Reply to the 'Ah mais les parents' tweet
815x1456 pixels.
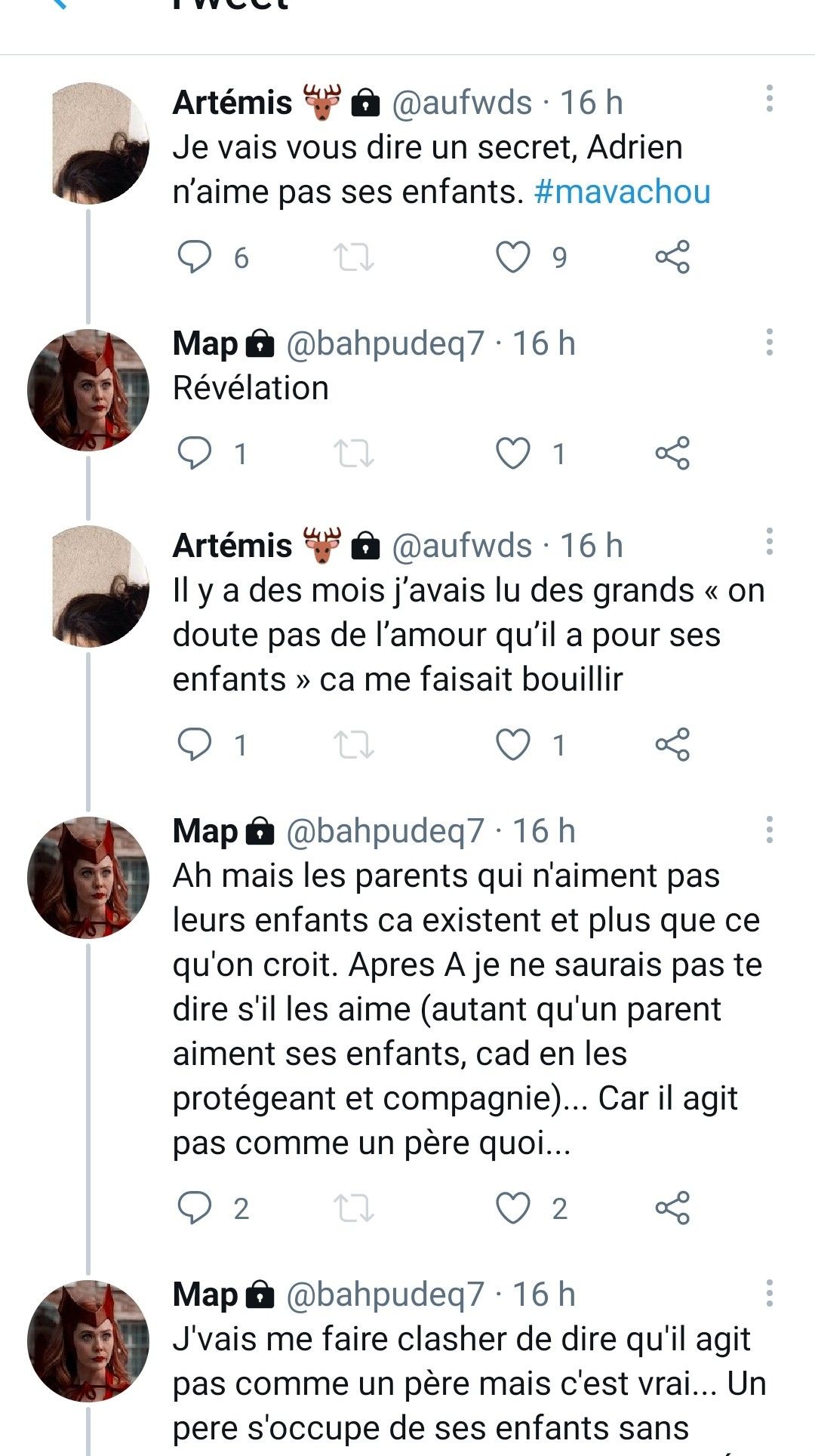pyautogui.click(x=195, y=1208)
